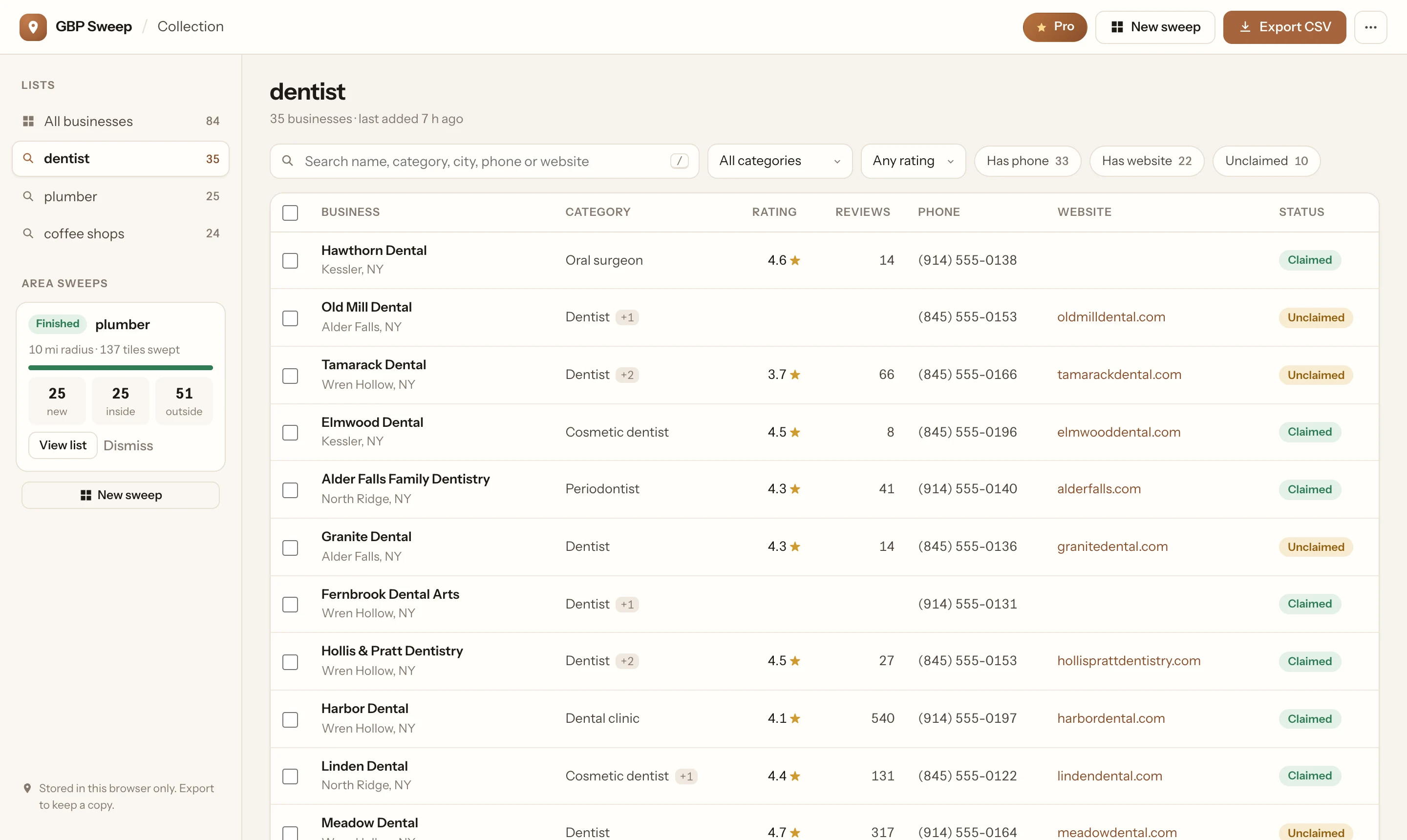
Task: Click the Claimed status badge for Elmwood Dental
Action: [1309, 432]
